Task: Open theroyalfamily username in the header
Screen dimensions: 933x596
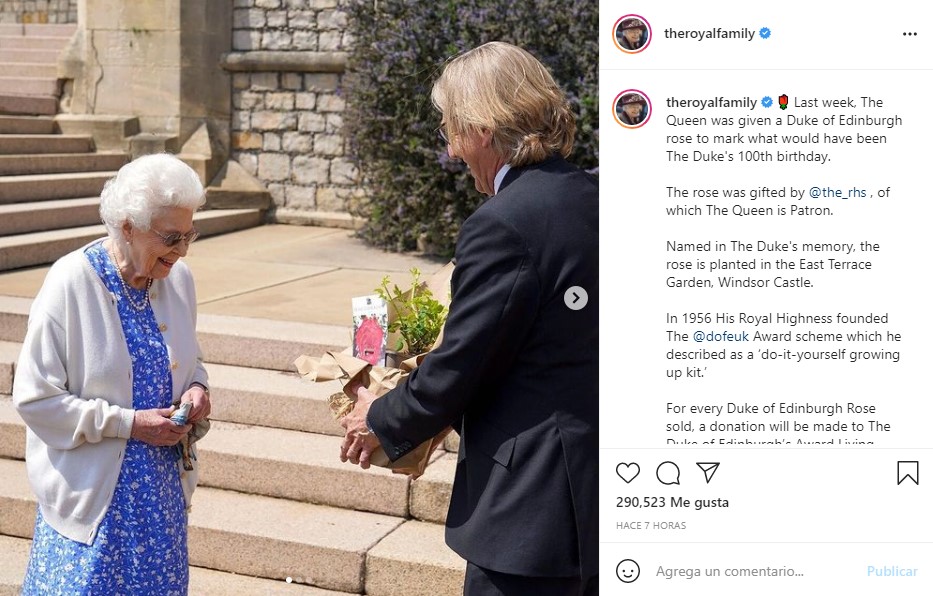Action: 709,33
